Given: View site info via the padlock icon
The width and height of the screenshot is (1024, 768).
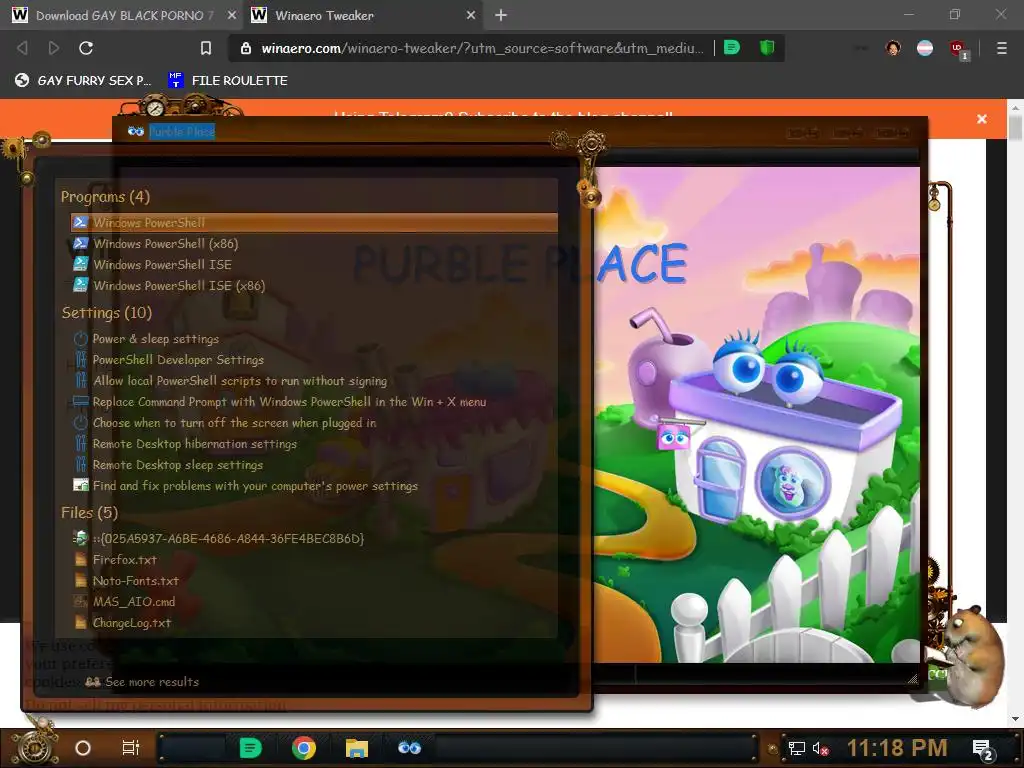Looking at the screenshot, I should [246, 48].
